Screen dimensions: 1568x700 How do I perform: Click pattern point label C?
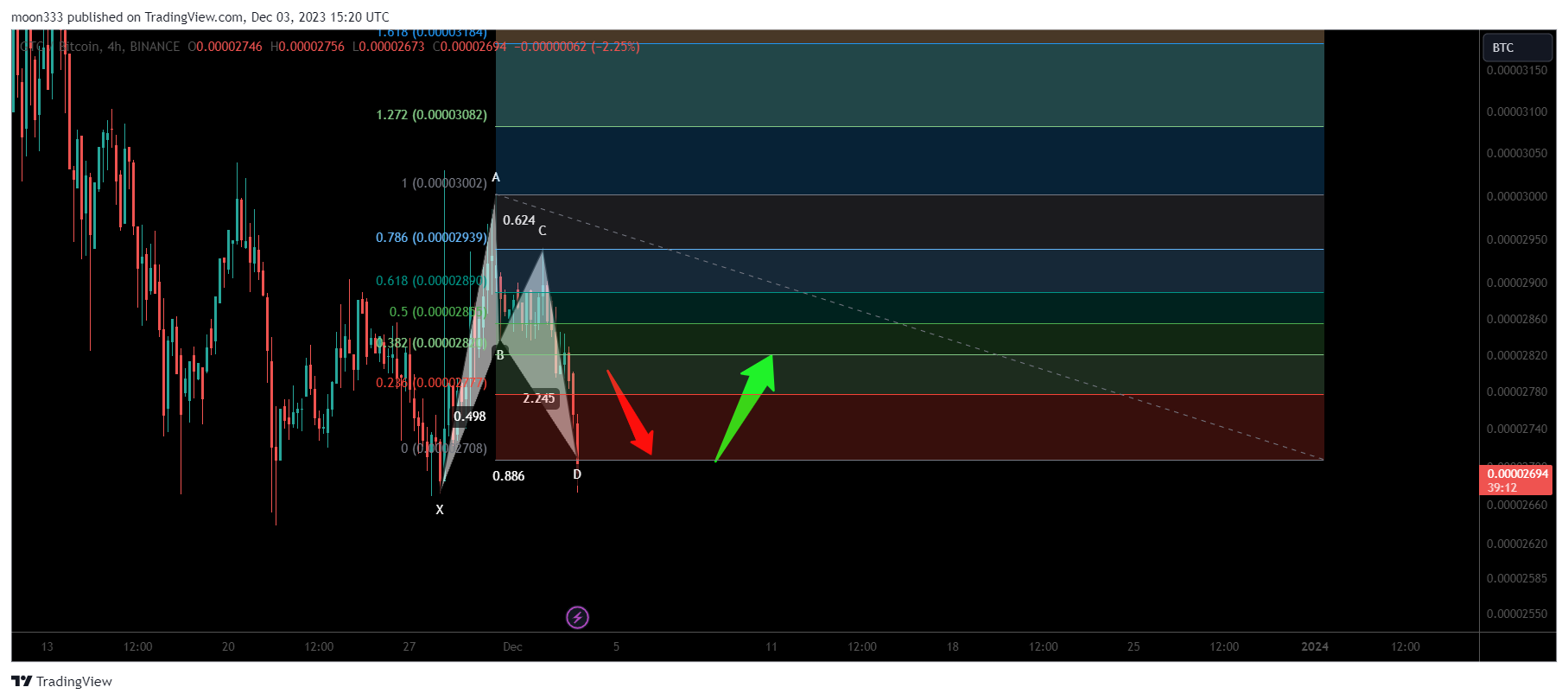click(543, 231)
